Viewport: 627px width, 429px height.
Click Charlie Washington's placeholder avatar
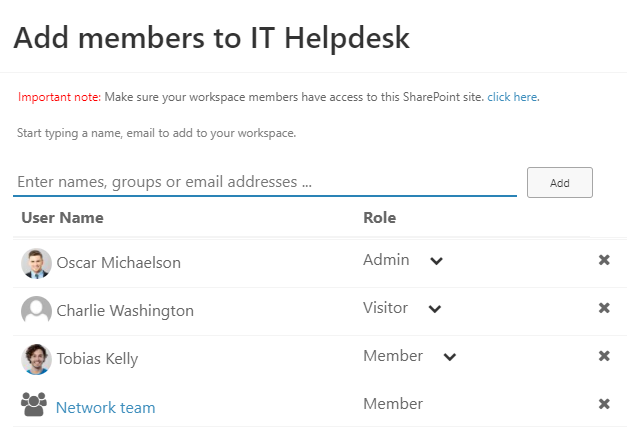point(36,311)
